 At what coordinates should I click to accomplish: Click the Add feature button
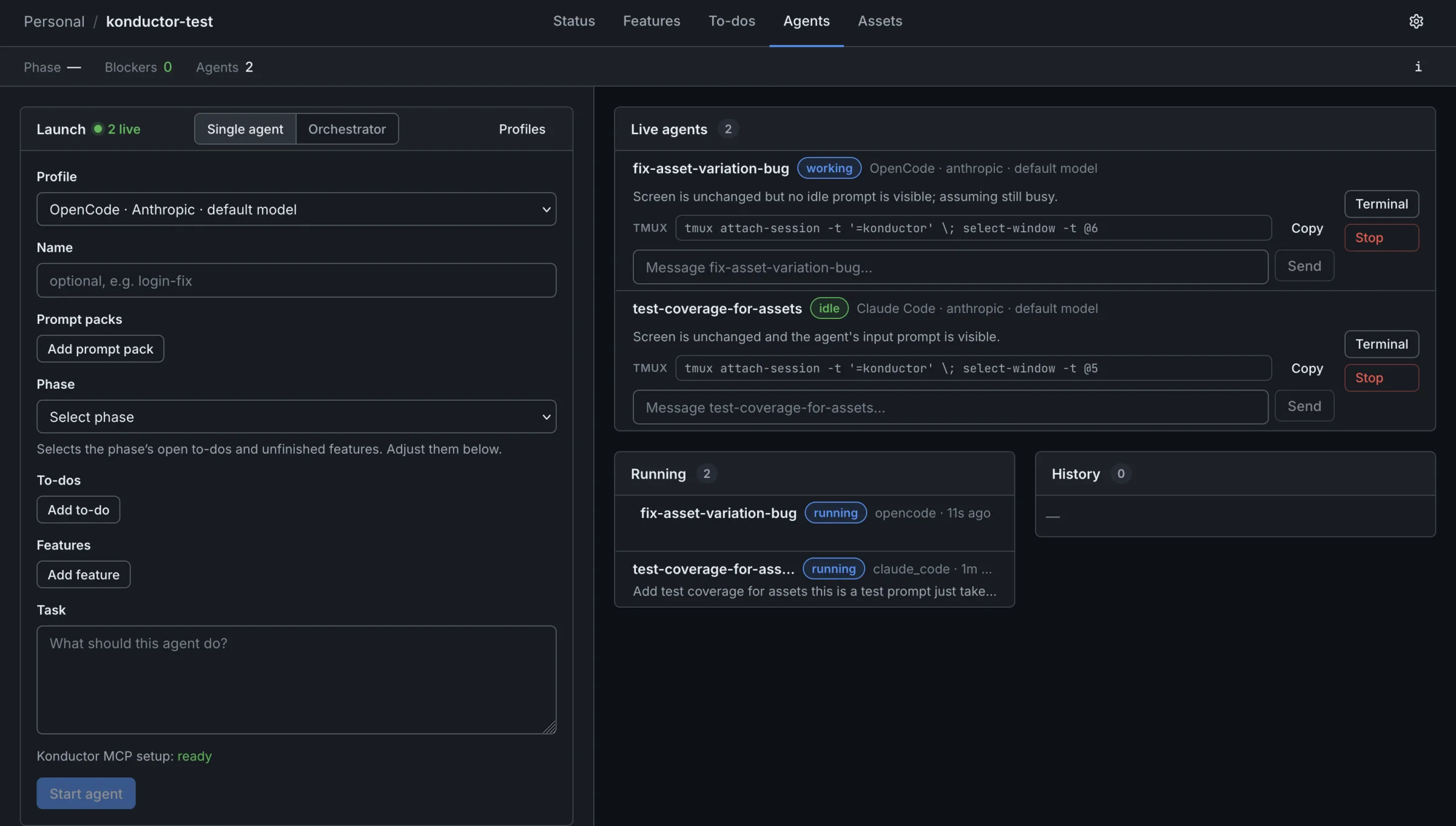point(83,575)
